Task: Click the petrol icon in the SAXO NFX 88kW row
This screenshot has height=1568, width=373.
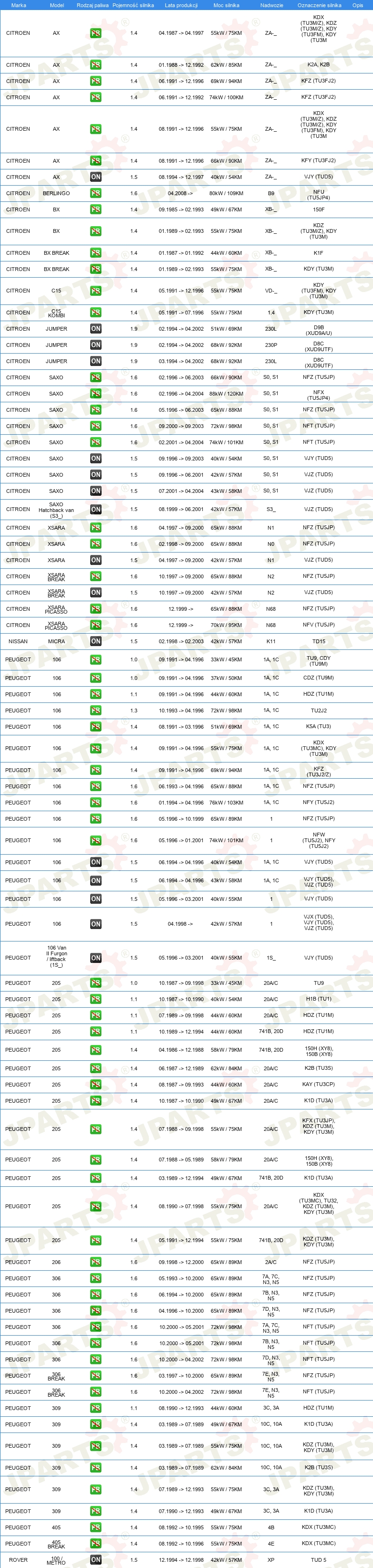Action: tap(95, 394)
